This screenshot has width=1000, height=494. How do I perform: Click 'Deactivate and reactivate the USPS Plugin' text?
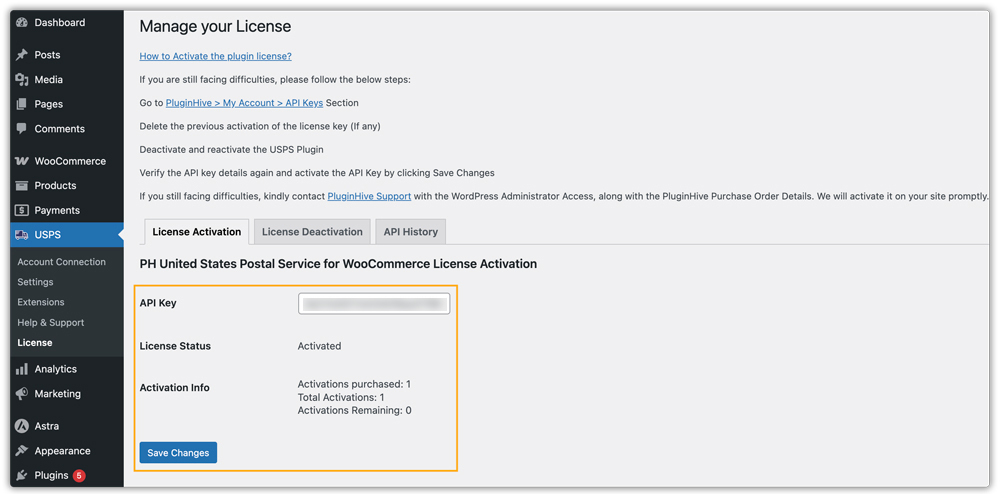pos(232,150)
